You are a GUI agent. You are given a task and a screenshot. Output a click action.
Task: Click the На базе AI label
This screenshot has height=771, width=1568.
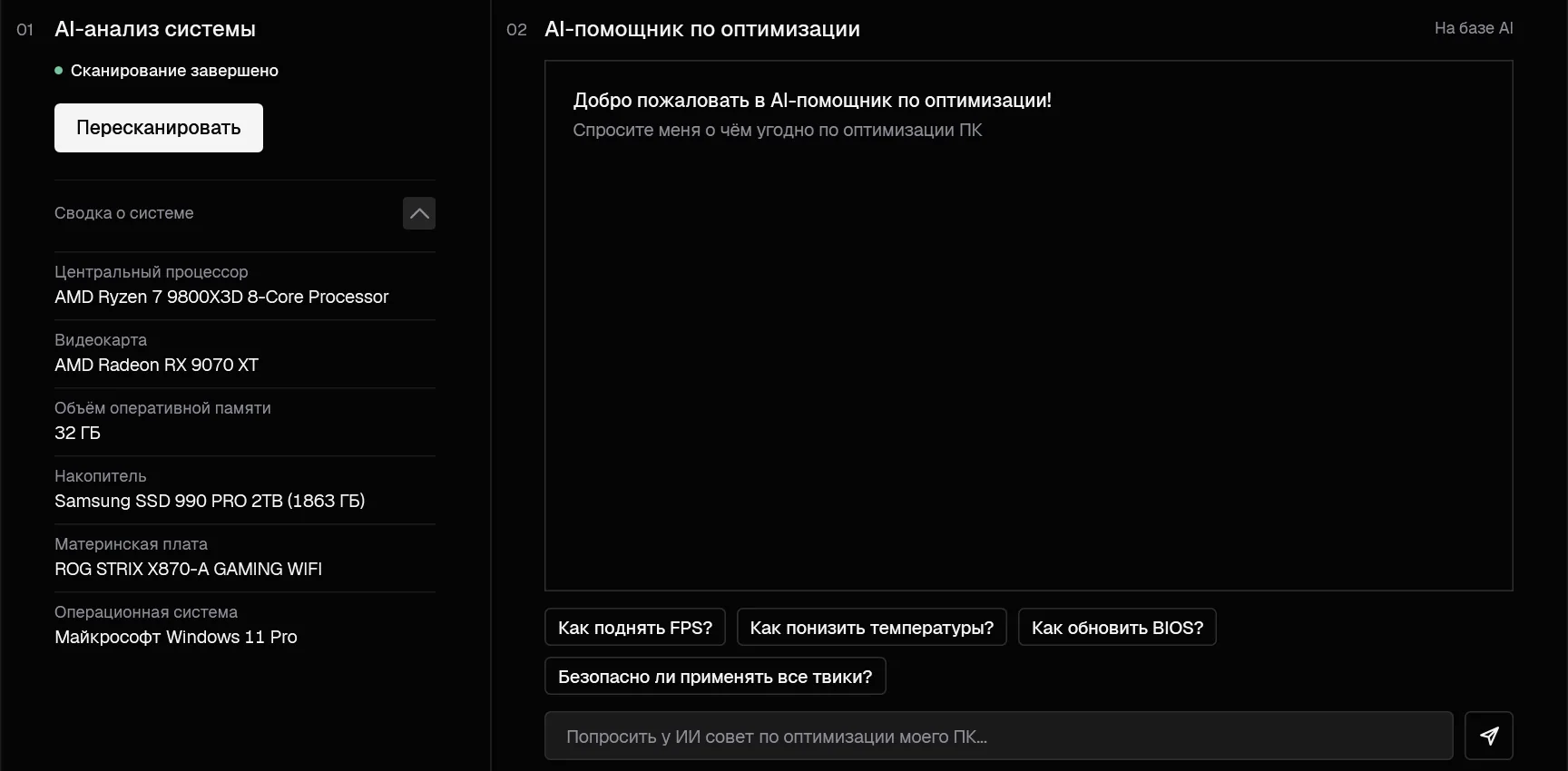coord(1474,28)
